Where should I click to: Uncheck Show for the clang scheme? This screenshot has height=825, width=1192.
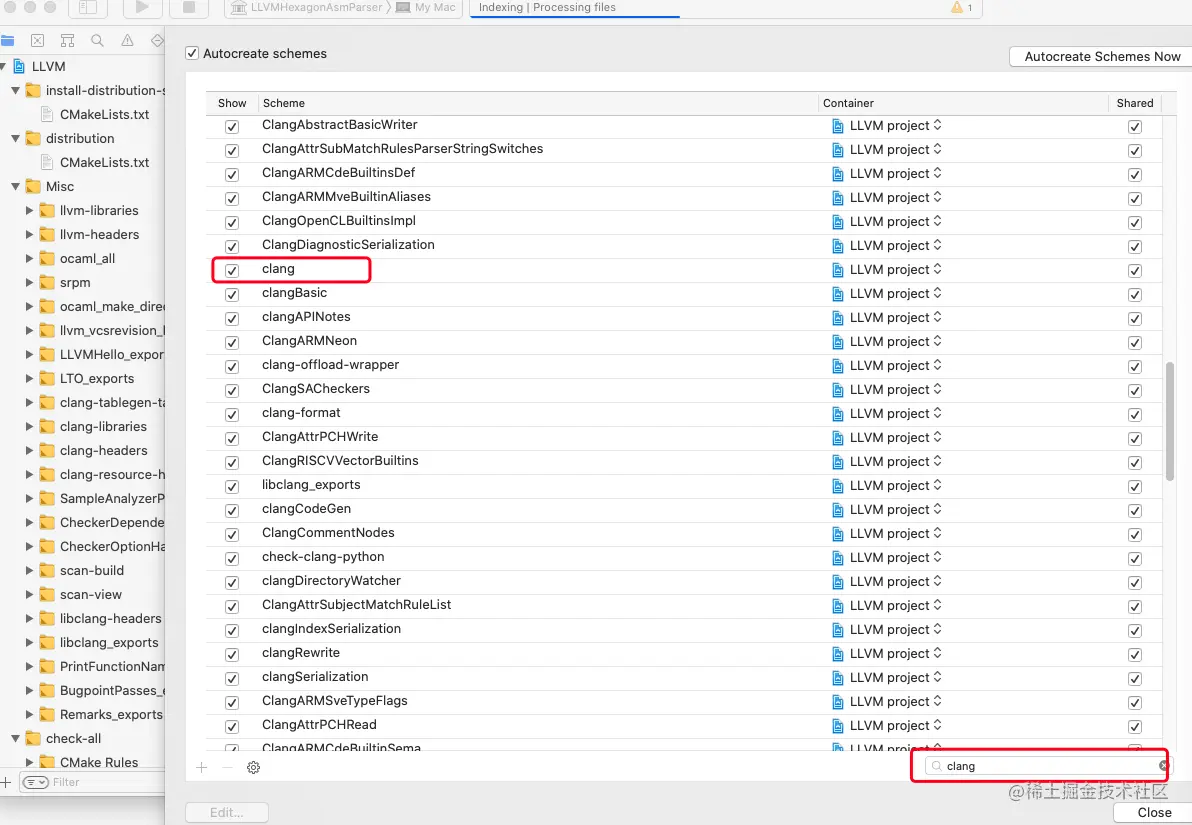coord(232,271)
